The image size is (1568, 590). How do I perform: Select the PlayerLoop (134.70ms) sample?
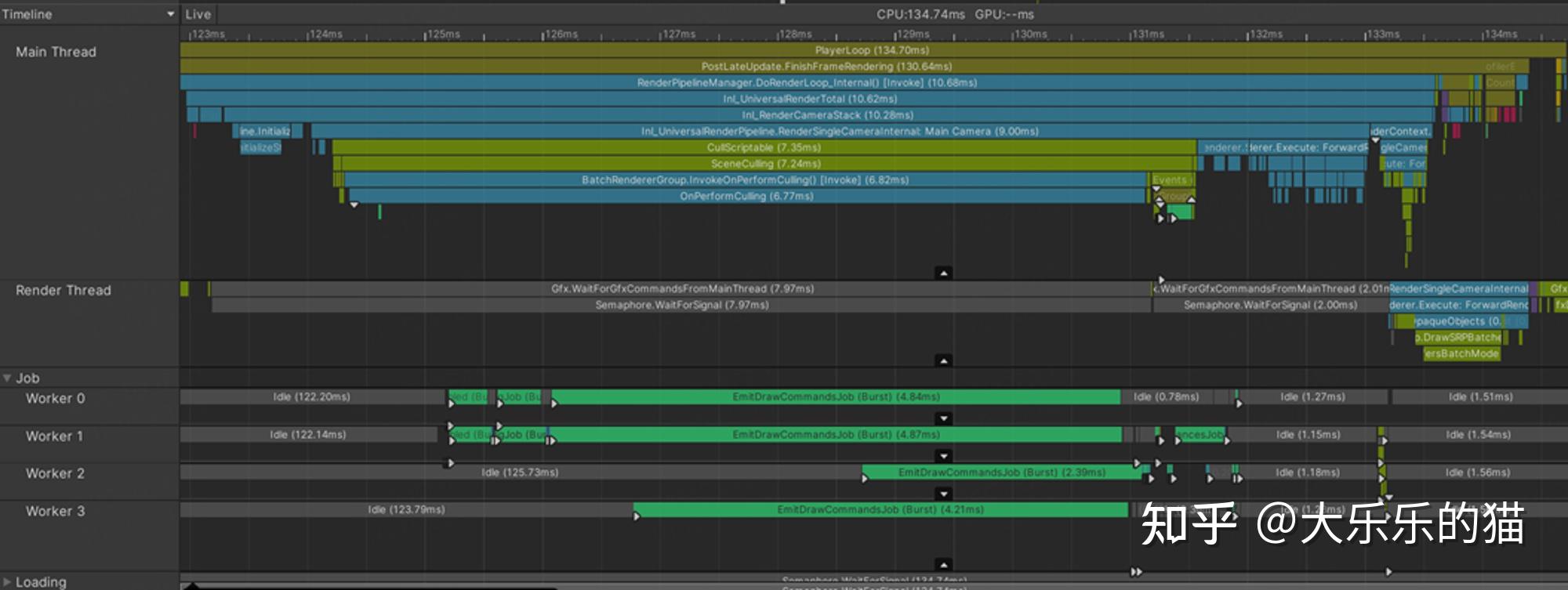click(873, 50)
